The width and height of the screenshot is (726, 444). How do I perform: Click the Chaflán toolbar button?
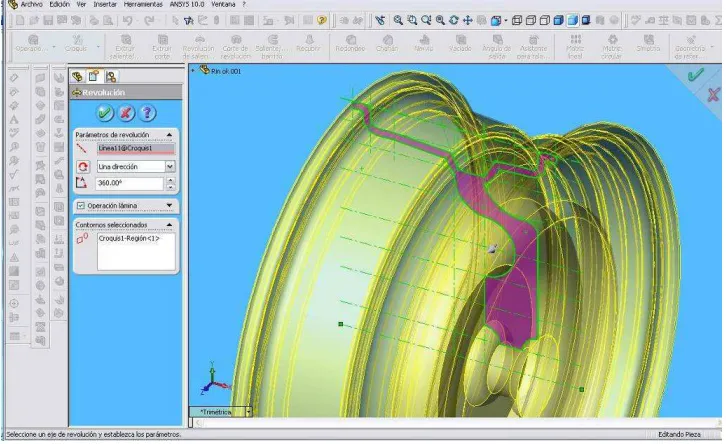(x=387, y=44)
